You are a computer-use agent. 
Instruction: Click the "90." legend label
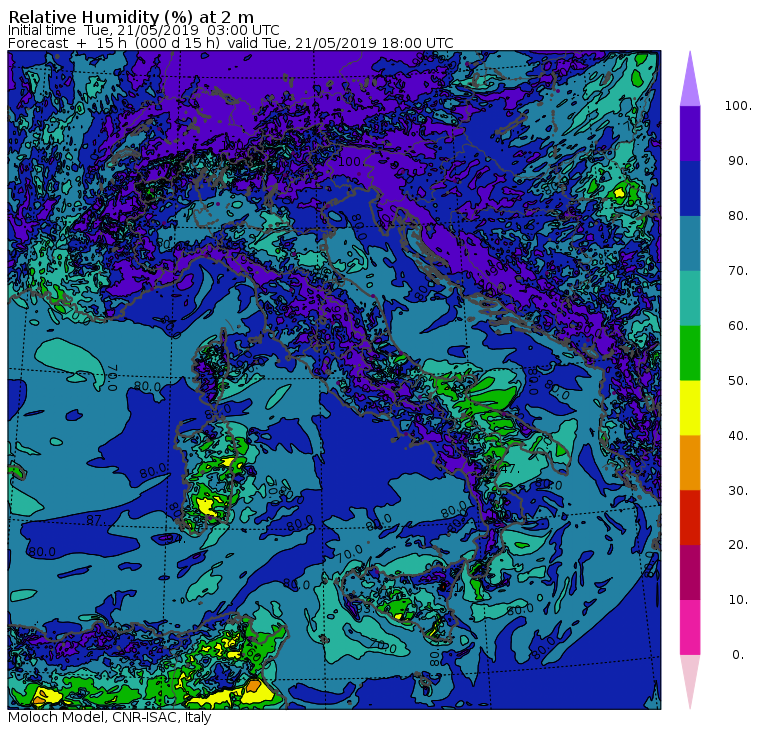[738, 161]
